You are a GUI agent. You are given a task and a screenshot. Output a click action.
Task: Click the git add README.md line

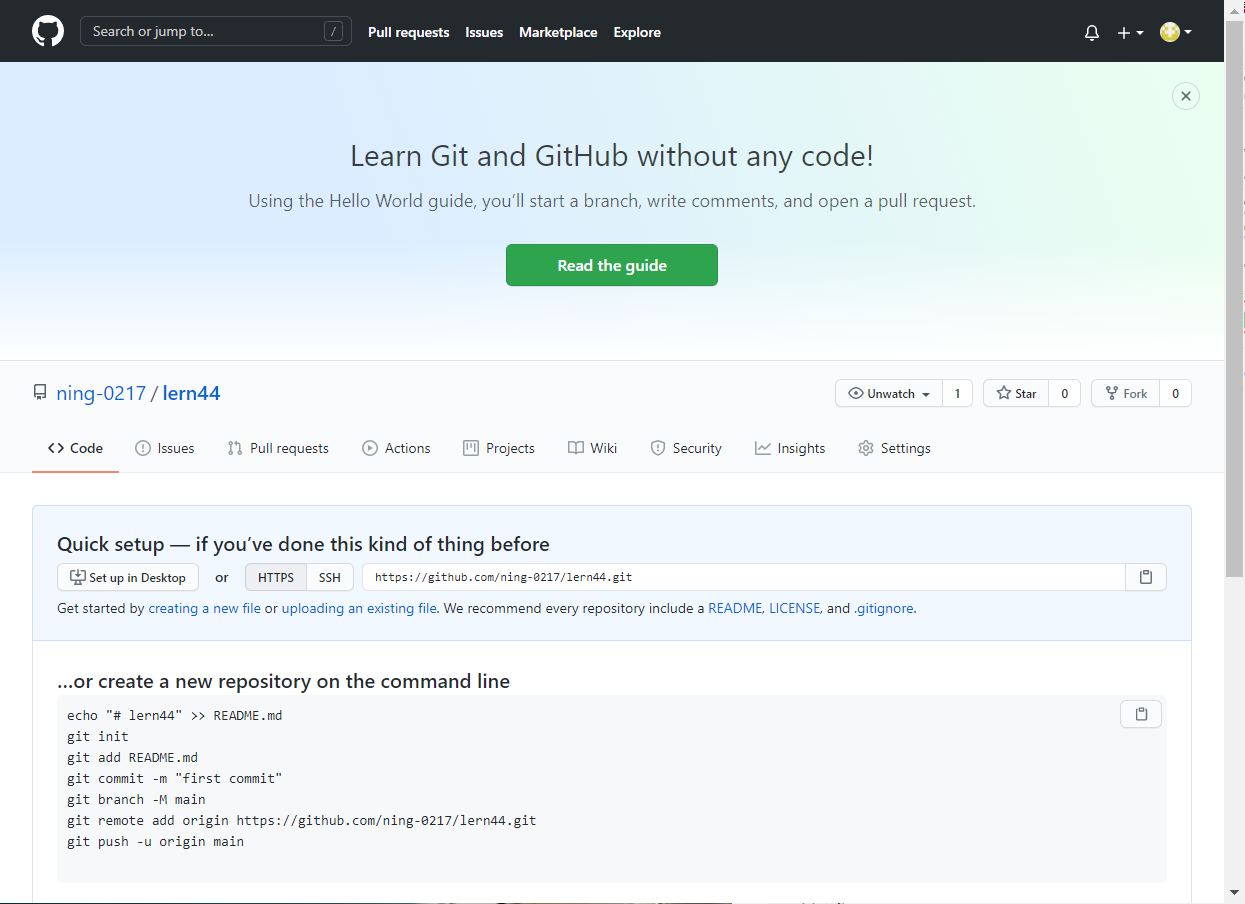(x=133, y=757)
